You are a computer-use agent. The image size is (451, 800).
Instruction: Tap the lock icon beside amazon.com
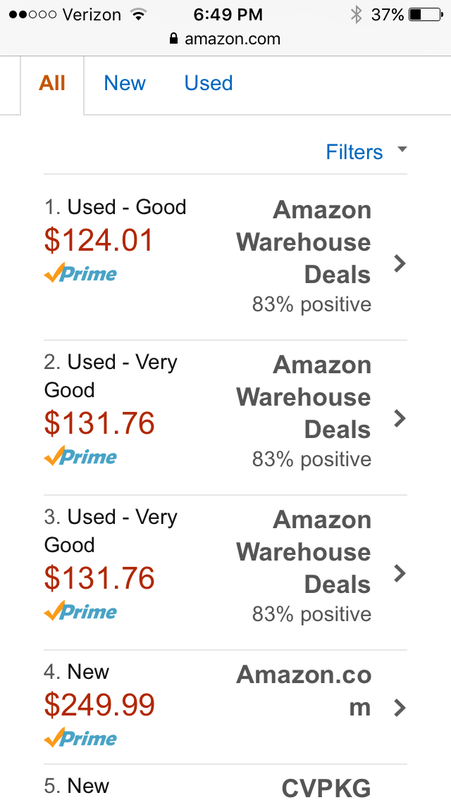tap(174, 38)
